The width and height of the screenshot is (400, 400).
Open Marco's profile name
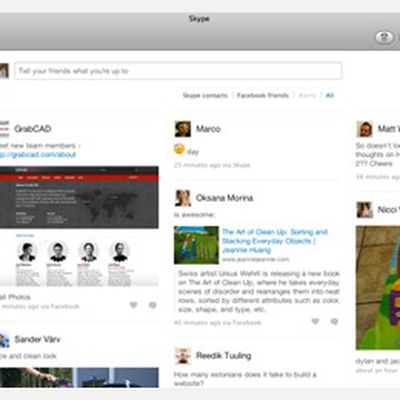[x=208, y=129]
